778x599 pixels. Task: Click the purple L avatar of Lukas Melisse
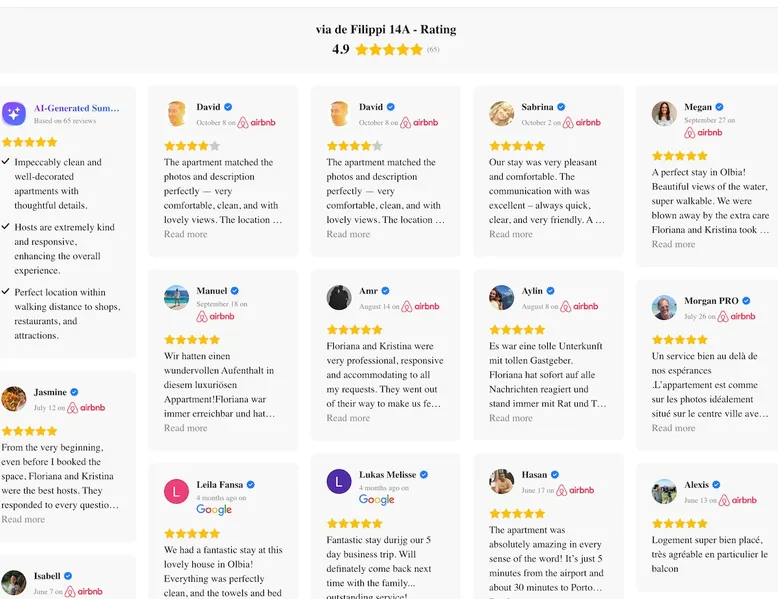coord(339,481)
